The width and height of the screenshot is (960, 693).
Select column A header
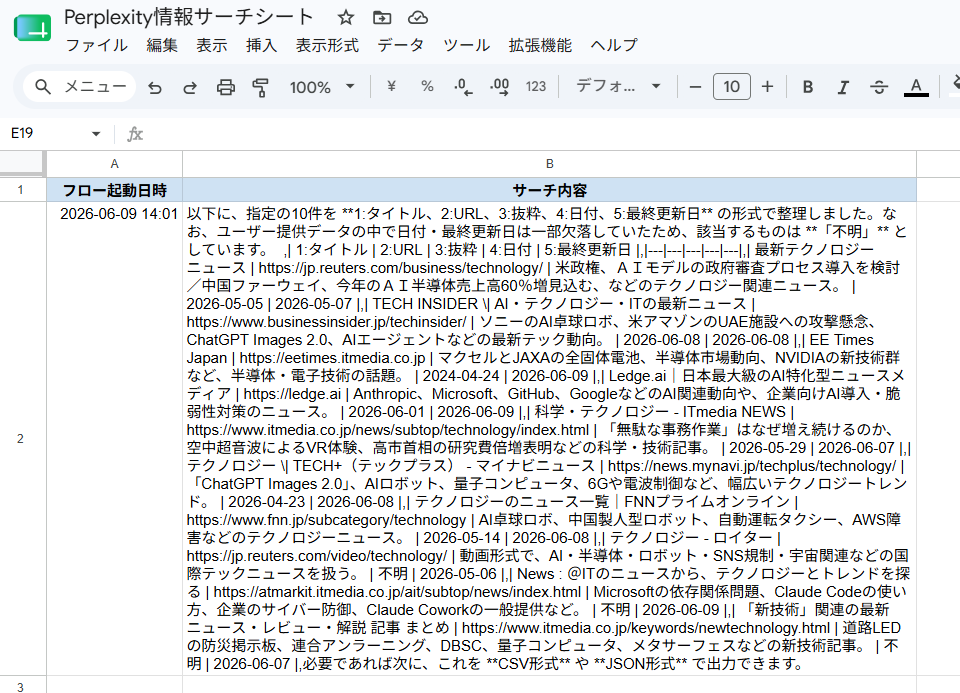tap(114, 164)
